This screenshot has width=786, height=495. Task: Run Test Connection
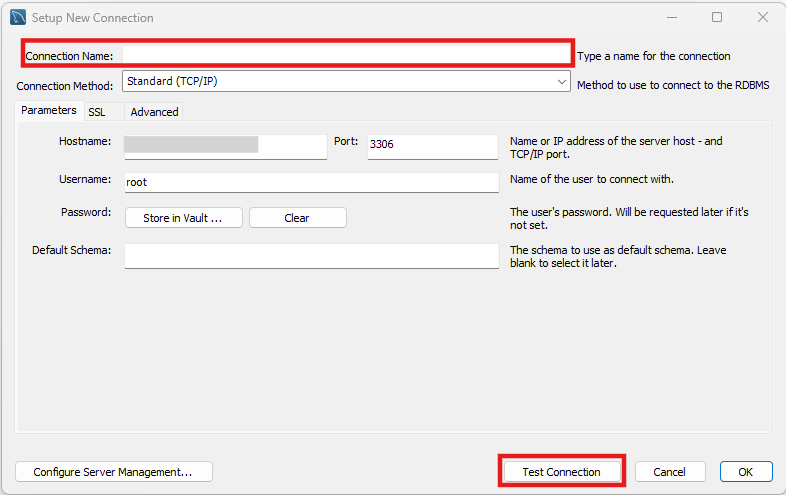click(561, 472)
